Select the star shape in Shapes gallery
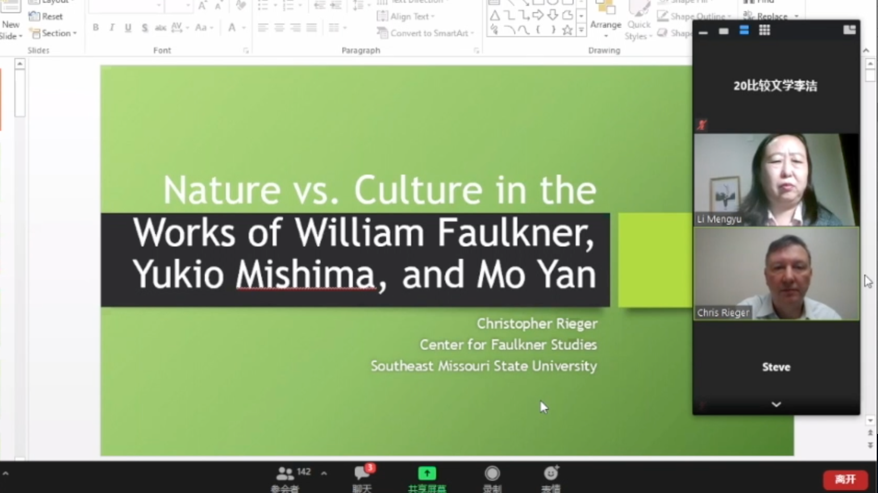Screen dimensions: 878x493 [x=567, y=31]
